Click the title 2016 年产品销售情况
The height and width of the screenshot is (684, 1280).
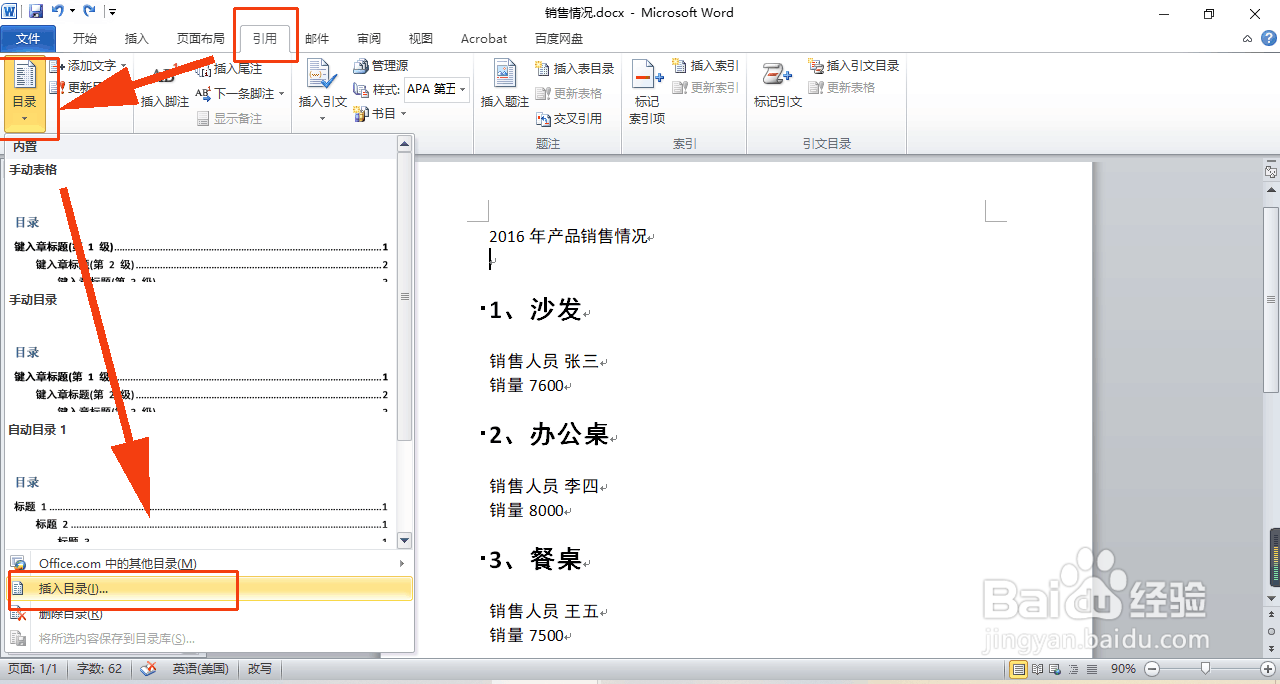coord(568,237)
